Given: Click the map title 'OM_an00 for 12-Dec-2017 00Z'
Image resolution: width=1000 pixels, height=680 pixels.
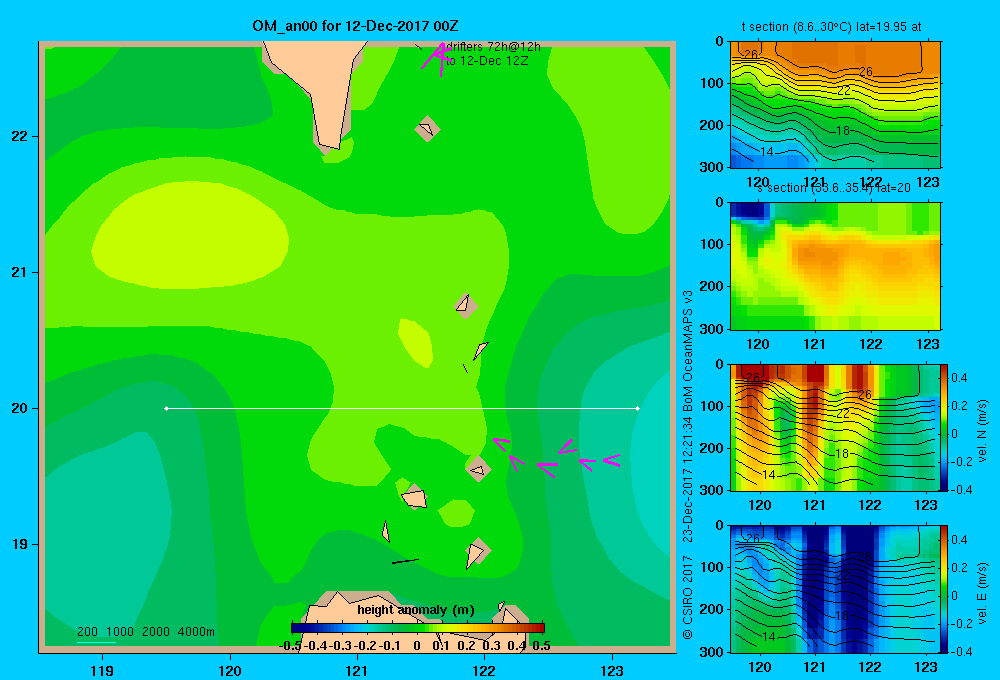Looking at the screenshot, I should click(x=355, y=26).
